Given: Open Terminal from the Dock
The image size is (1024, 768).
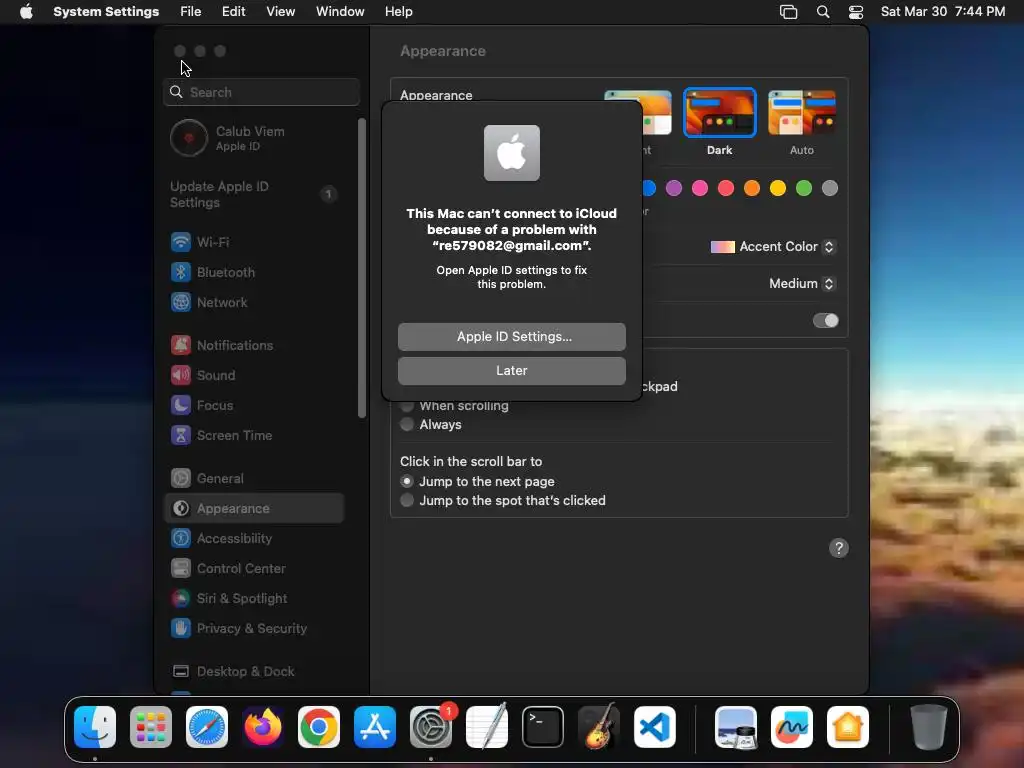Looking at the screenshot, I should 543,727.
